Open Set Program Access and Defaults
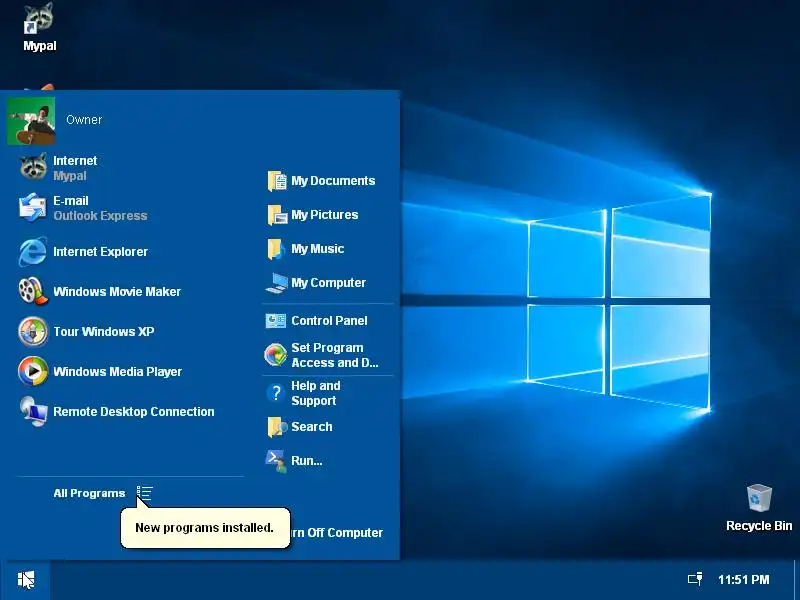This screenshot has width=800, height=600. pyautogui.click(x=321, y=355)
